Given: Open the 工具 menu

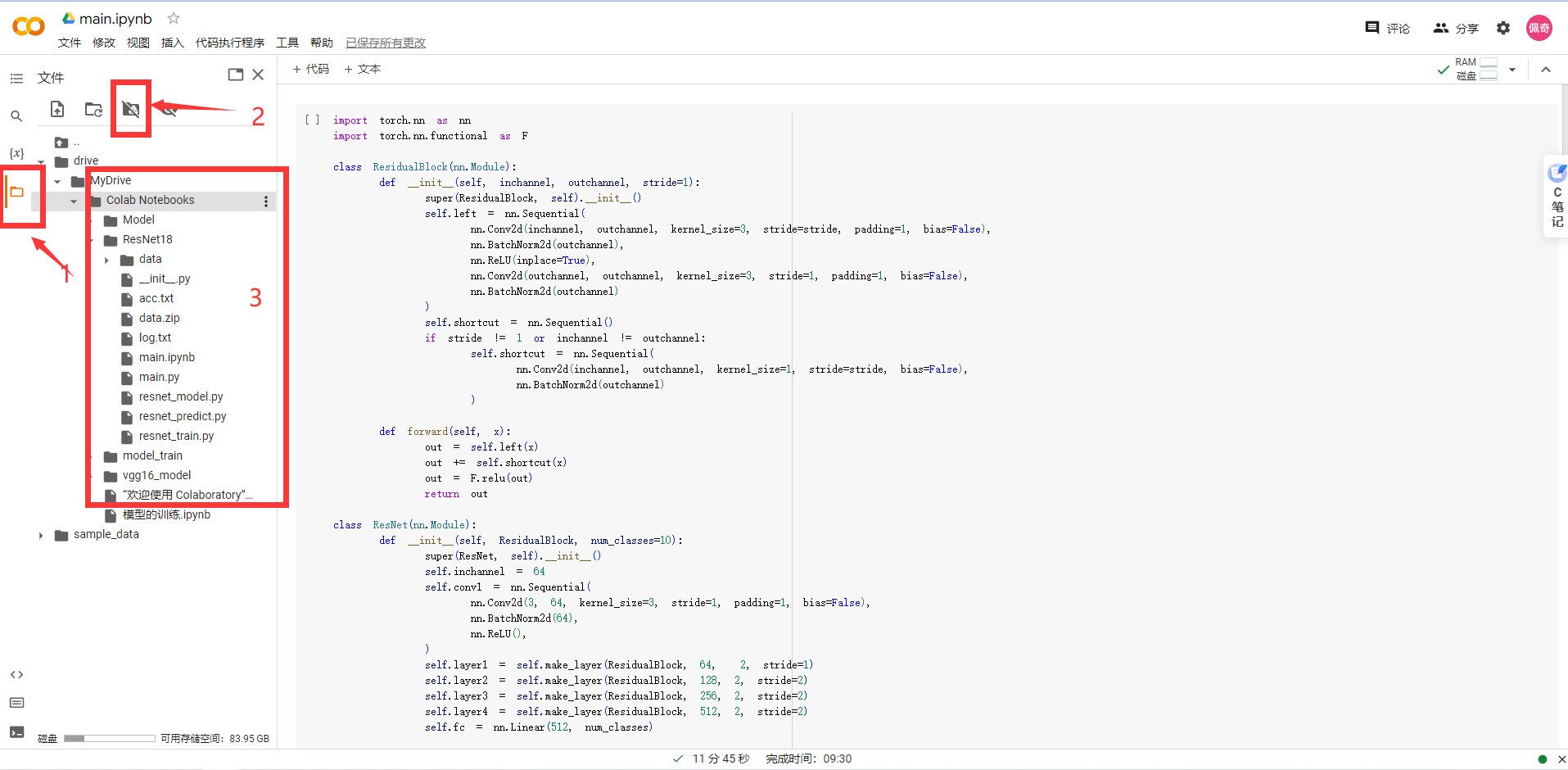Looking at the screenshot, I should [287, 43].
